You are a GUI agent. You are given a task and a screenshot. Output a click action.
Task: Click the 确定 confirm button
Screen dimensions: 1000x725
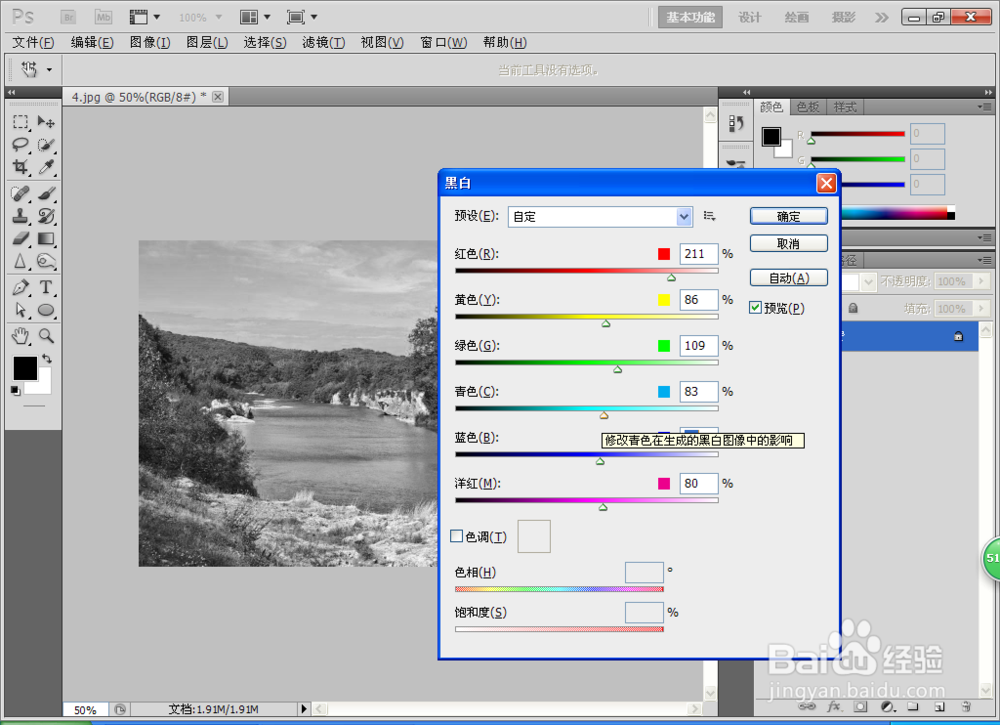(789, 216)
